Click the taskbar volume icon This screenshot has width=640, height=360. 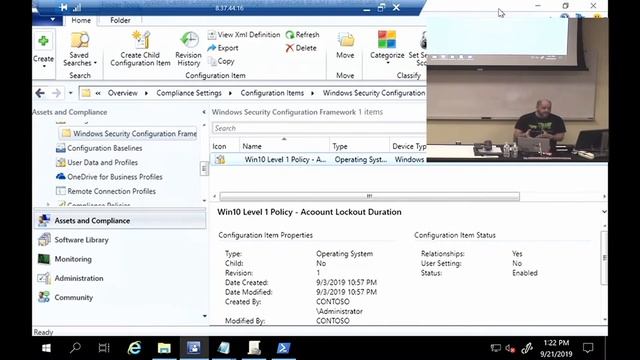[510, 348]
